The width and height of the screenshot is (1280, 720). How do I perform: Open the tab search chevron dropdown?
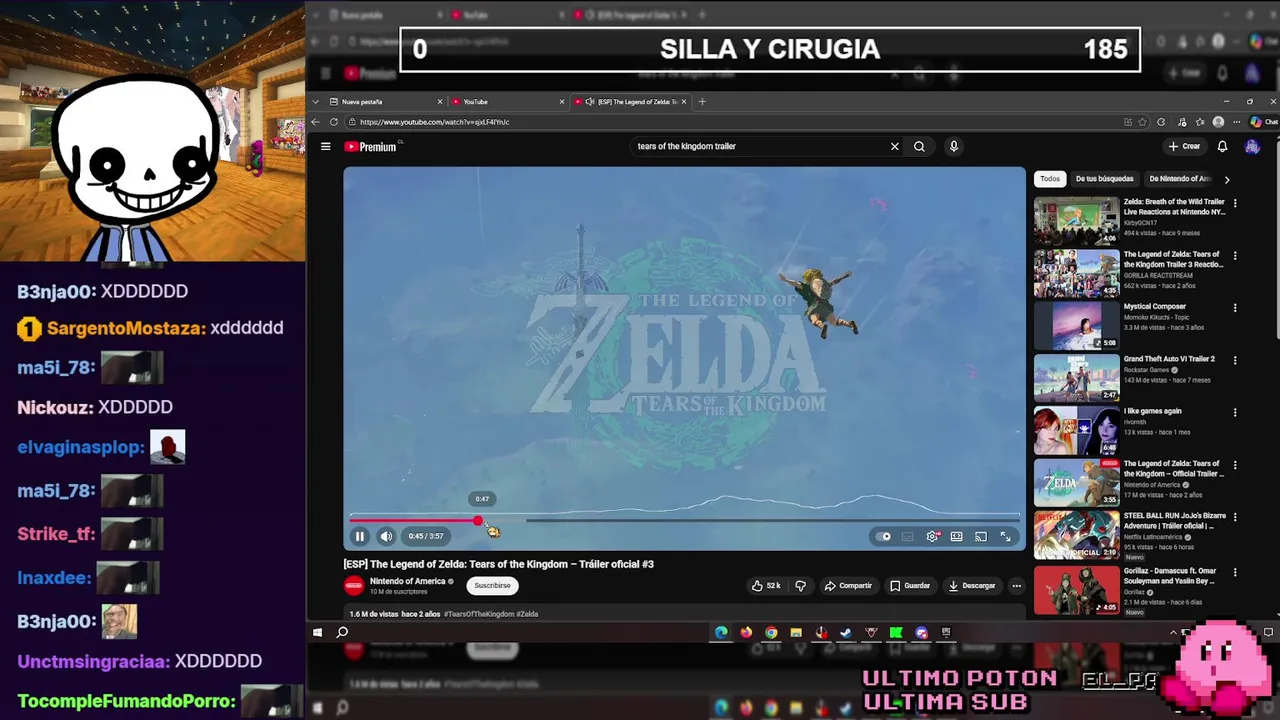coord(316,102)
